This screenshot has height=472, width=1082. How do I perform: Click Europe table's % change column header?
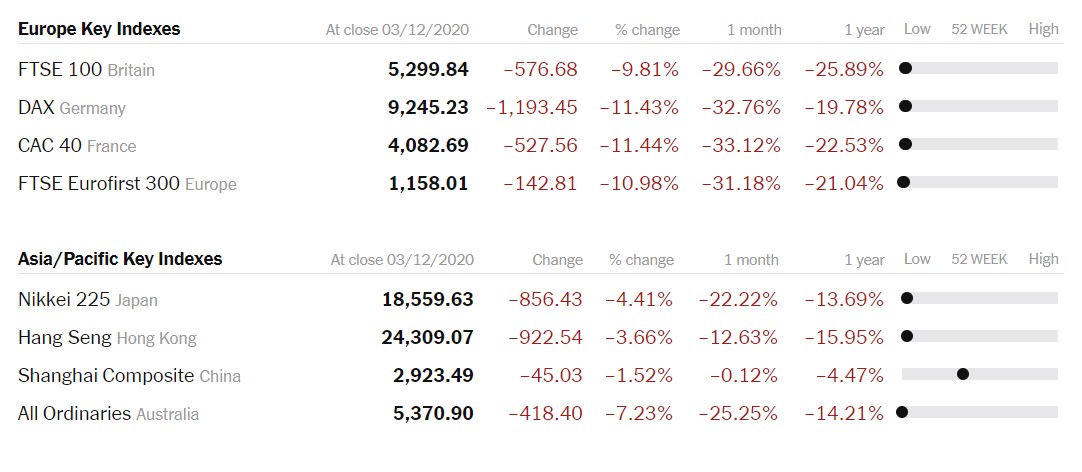[x=647, y=30]
